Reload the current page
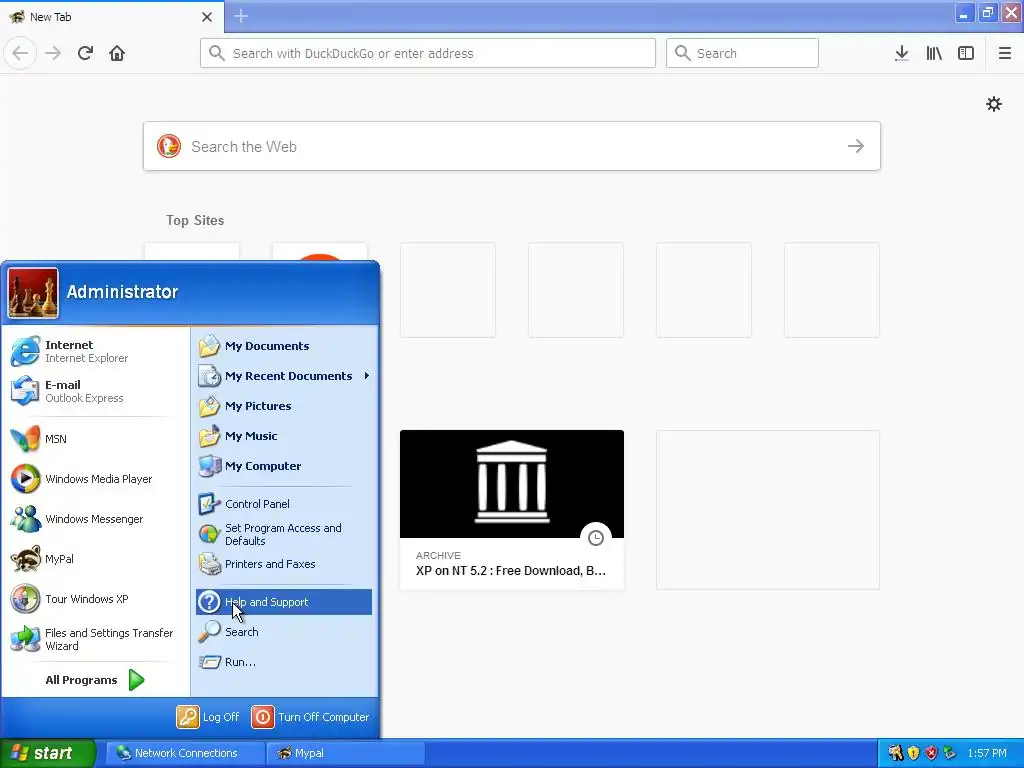Viewport: 1024px width, 768px height. coord(85,53)
